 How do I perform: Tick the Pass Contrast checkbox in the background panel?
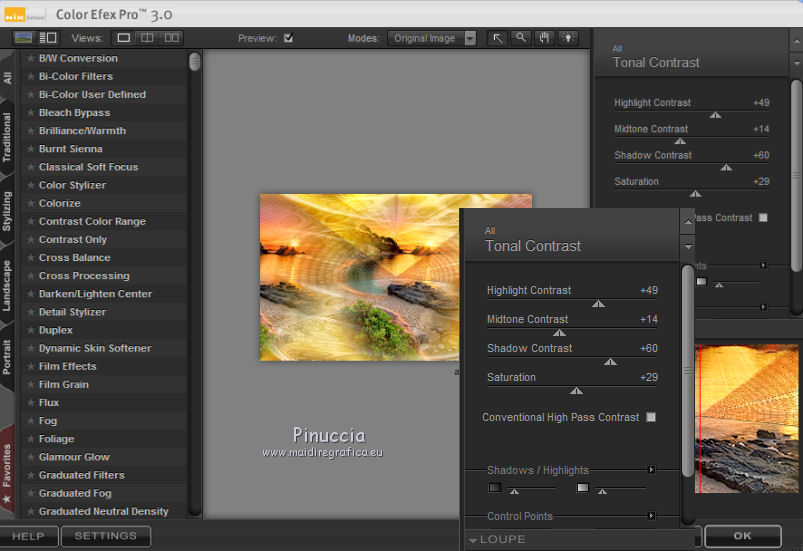coord(763,218)
